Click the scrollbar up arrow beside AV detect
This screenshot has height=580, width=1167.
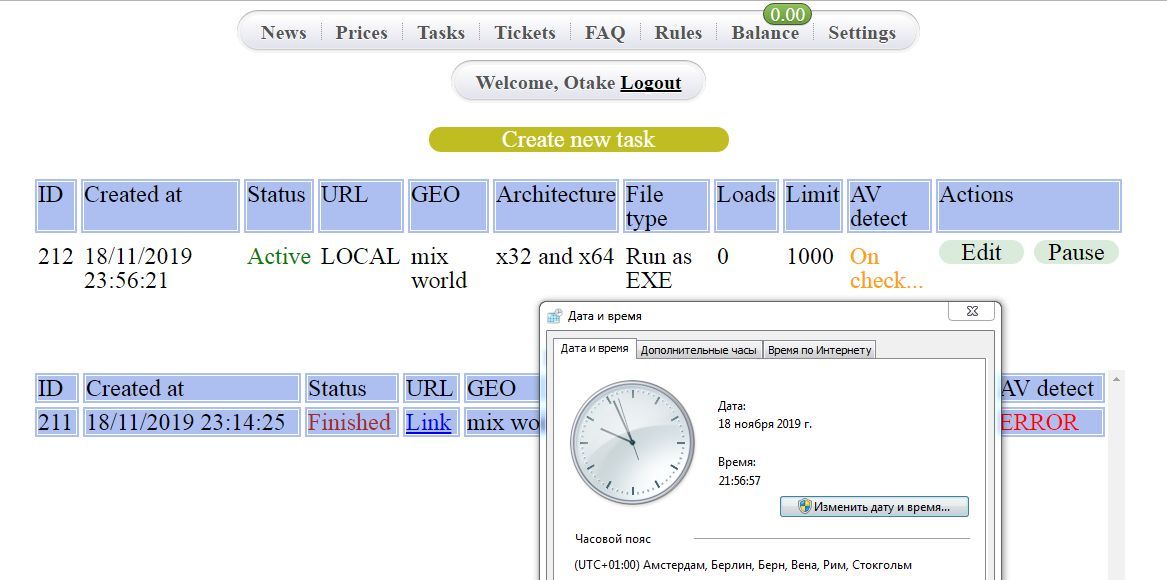tap(1116, 379)
